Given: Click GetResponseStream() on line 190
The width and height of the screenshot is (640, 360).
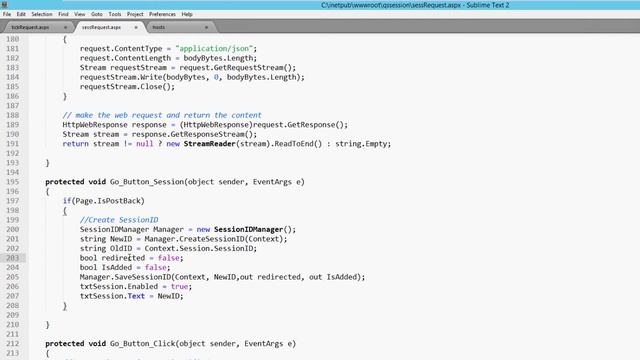Looking at the screenshot, I should click(x=212, y=134).
